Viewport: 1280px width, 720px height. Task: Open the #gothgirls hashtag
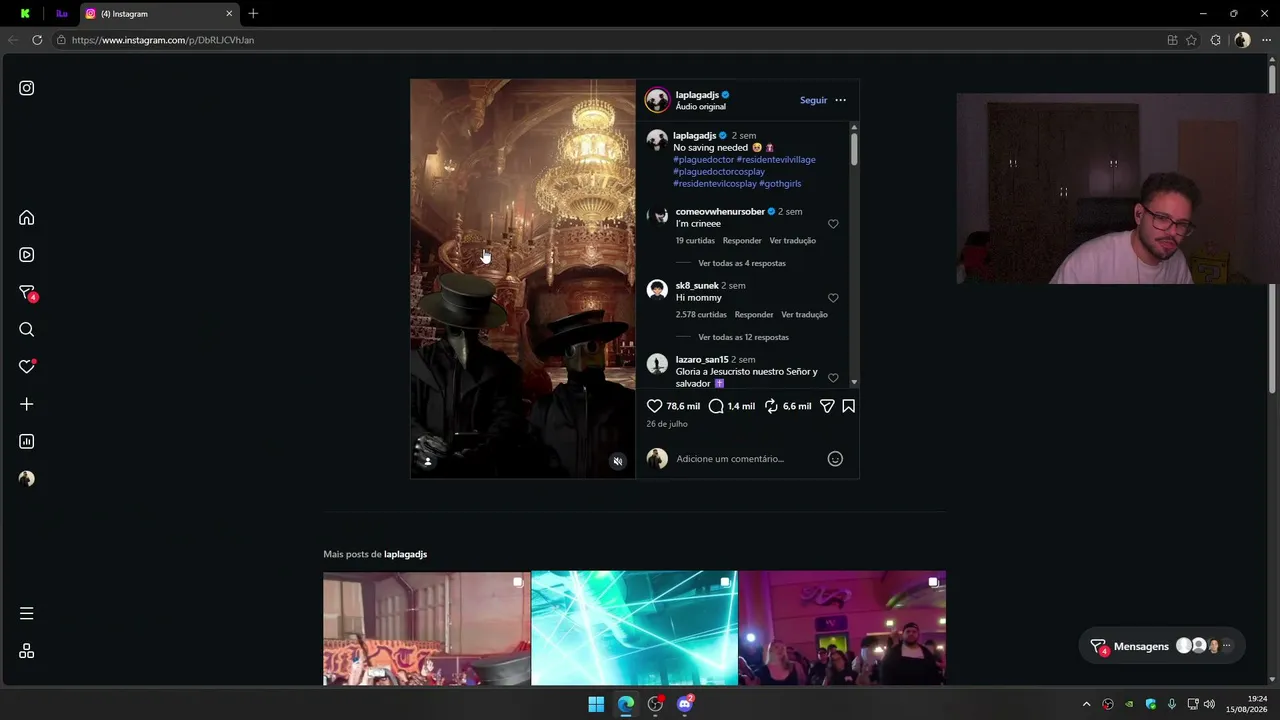click(780, 184)
